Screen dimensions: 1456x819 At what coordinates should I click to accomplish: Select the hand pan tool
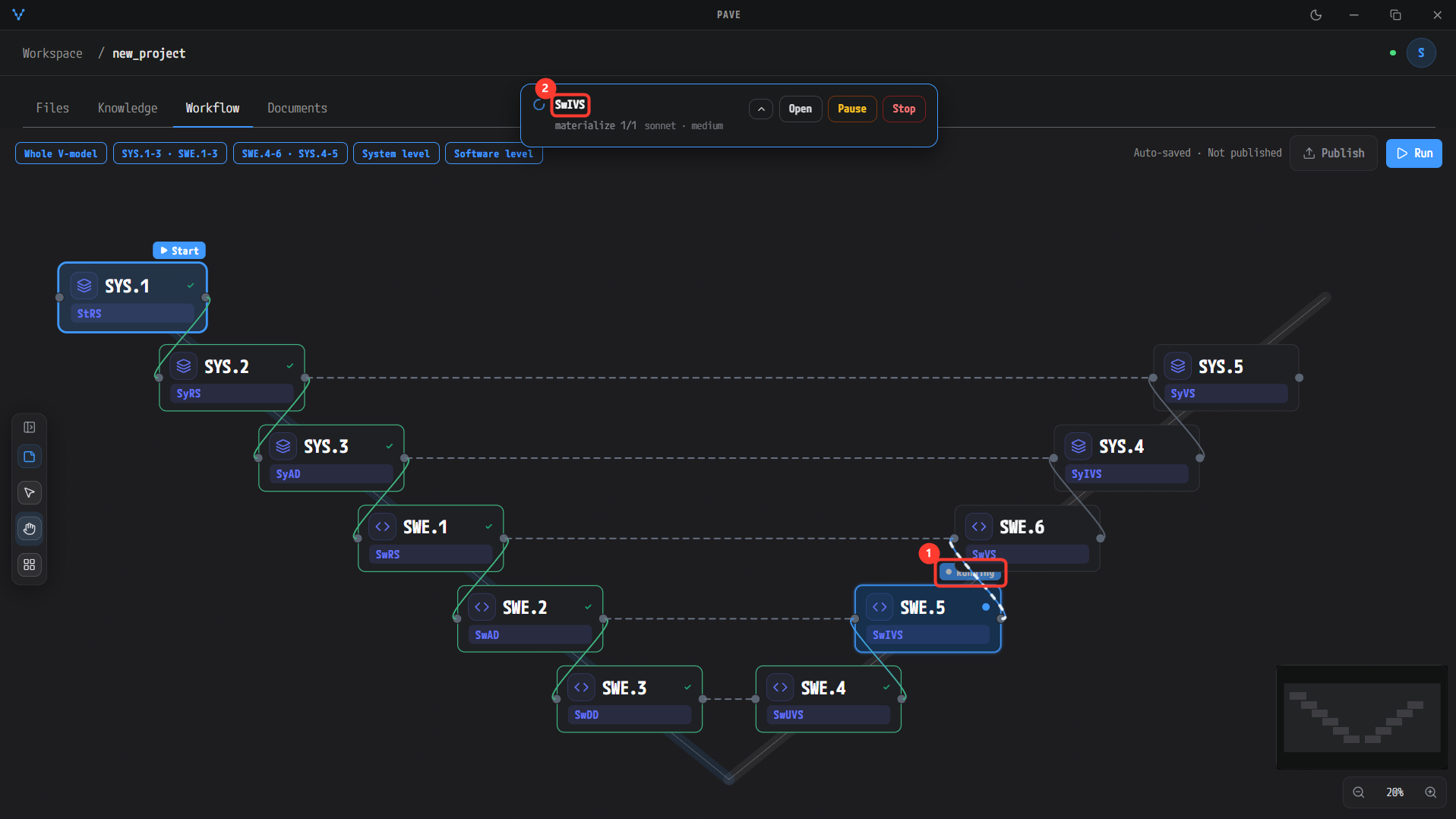pyautogui.click(x=30, y=529)
